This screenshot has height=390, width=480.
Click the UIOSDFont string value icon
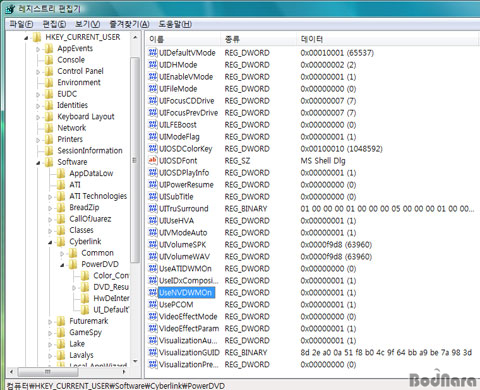point(153,161)
